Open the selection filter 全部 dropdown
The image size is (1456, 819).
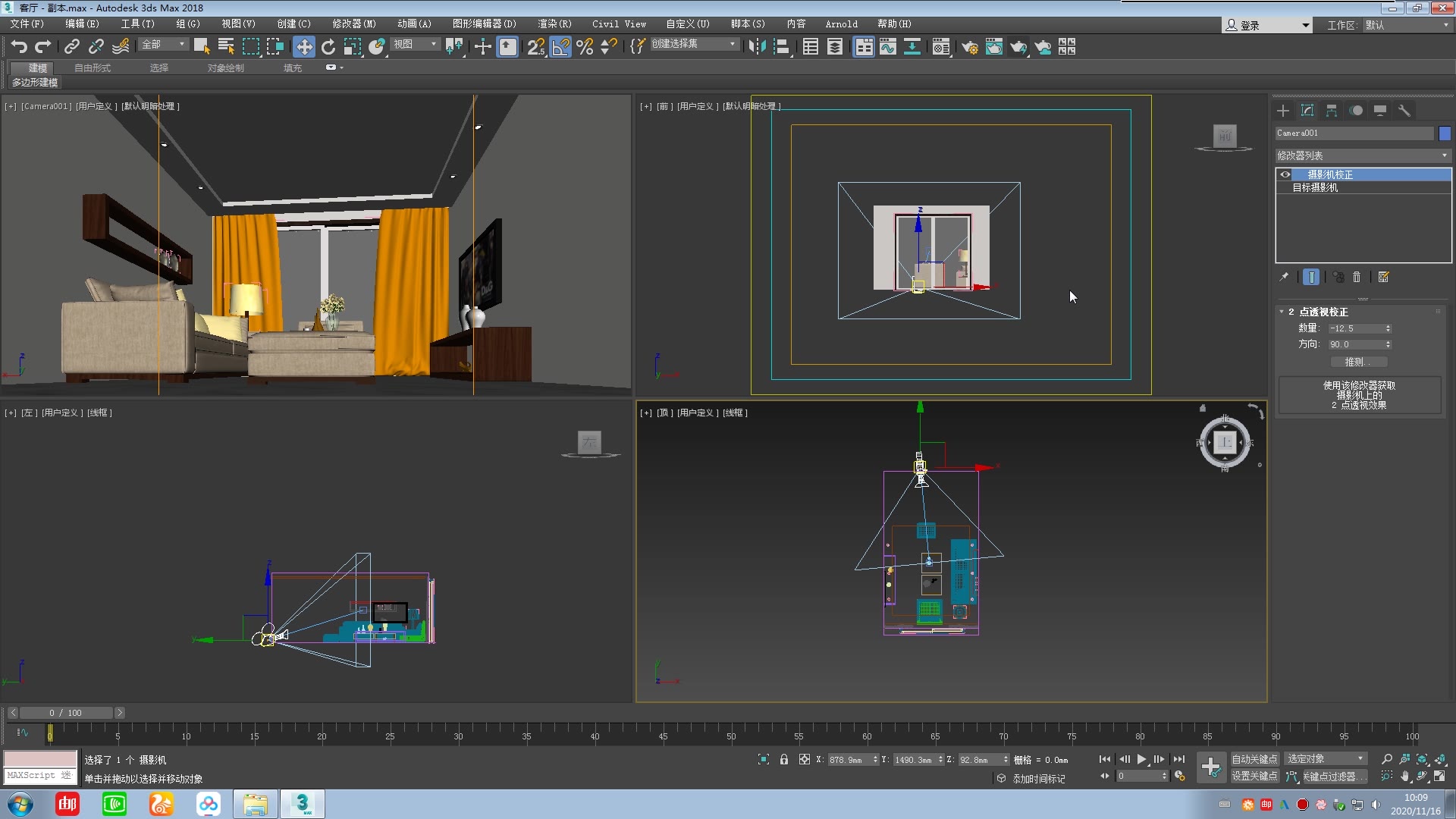click(x=163, y=44)
